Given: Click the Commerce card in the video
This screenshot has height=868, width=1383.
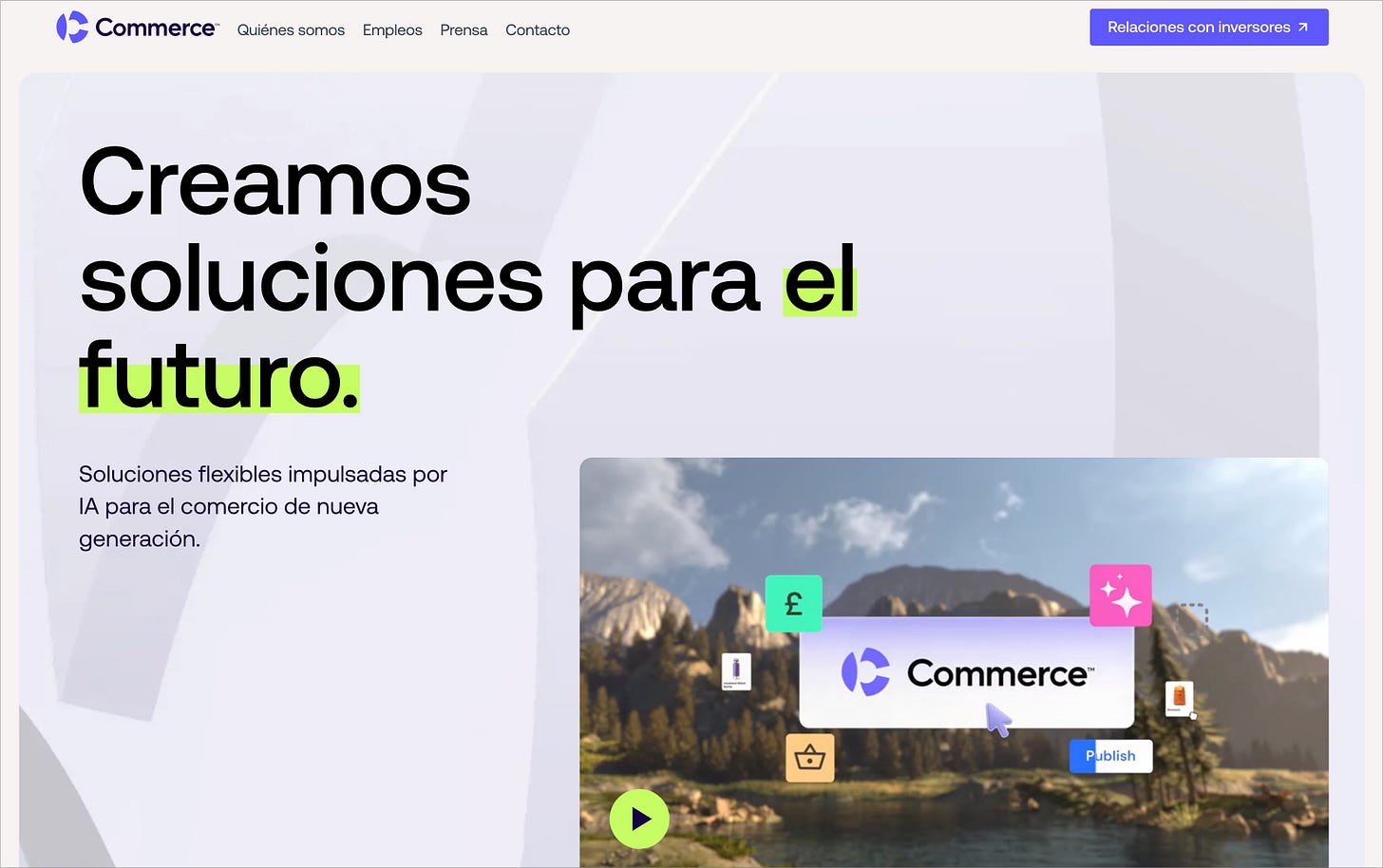Looking at the screenshot, I should (x=967, y=673).
